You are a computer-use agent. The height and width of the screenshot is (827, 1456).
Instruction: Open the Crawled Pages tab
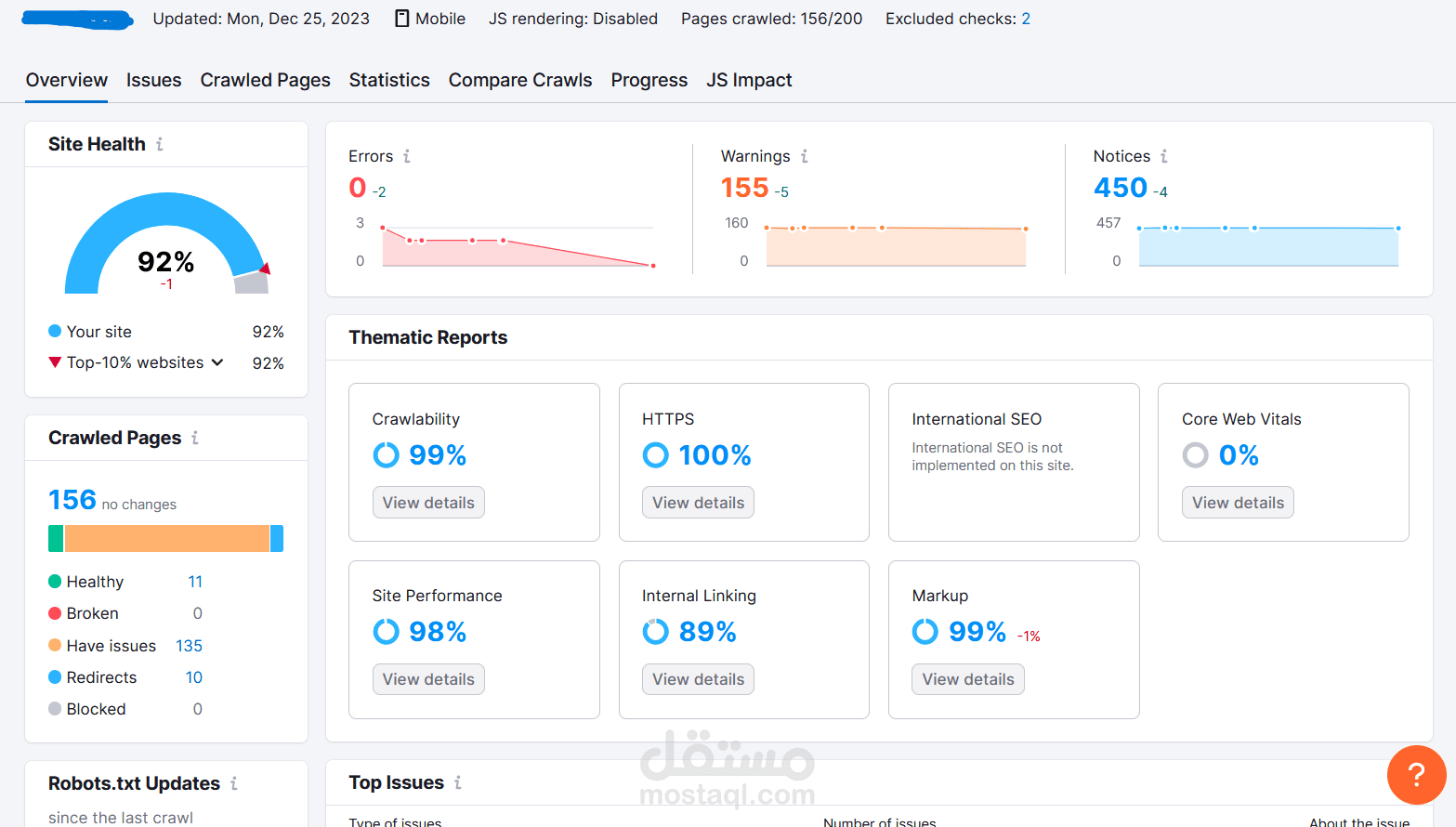point(265,80)
